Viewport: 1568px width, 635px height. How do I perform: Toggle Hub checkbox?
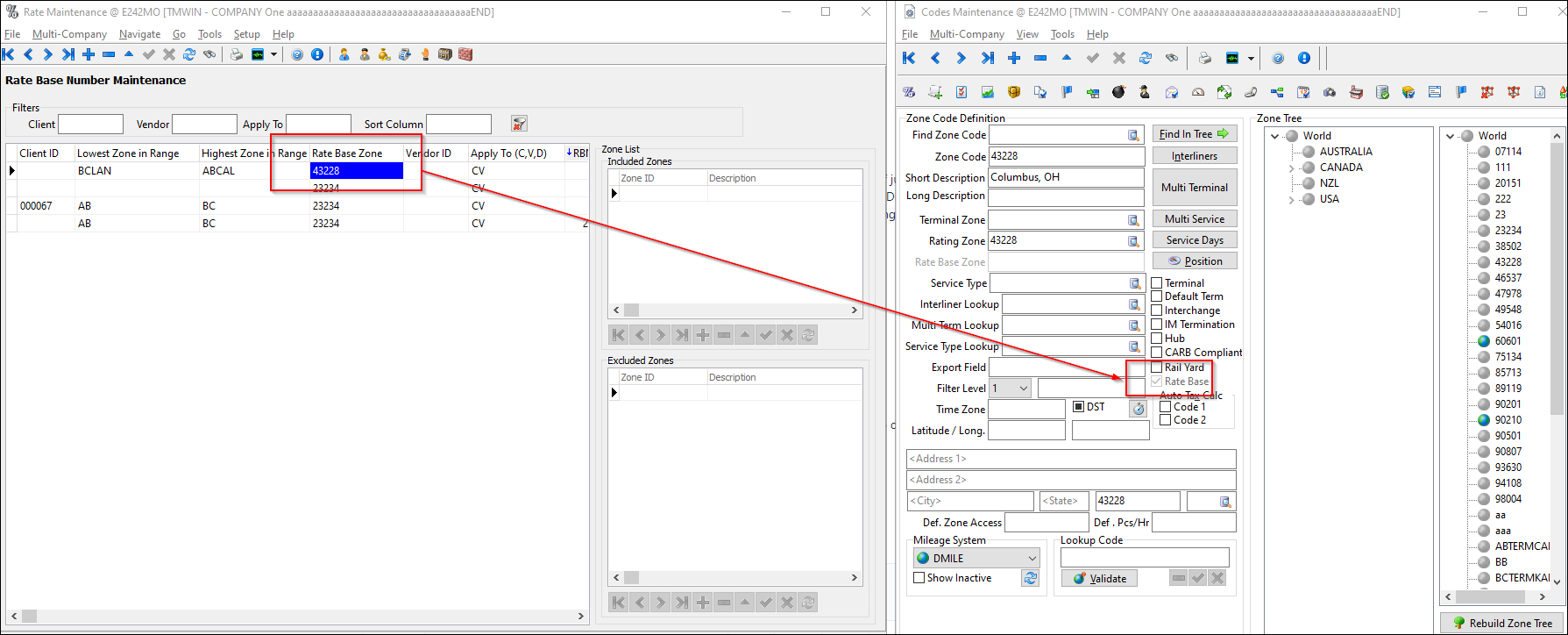[x=1157, y=339]
